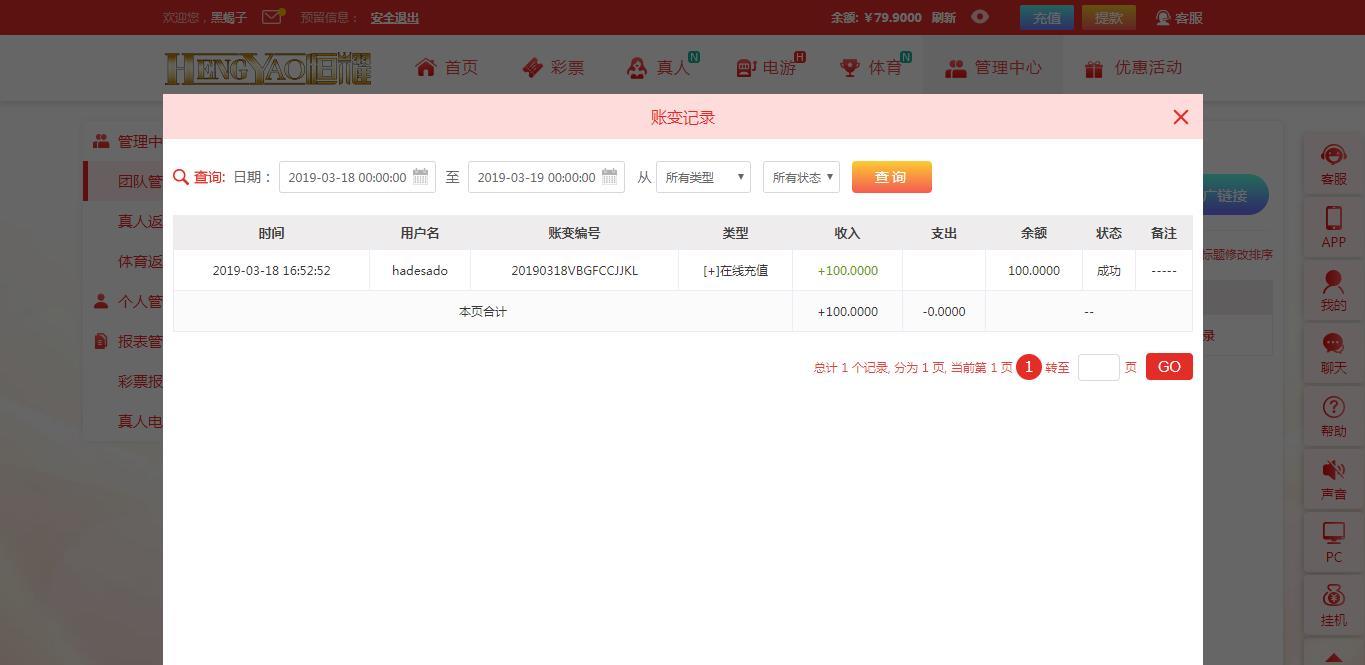The image size is (1365, 665).
Task: Open 真人 live casino menu
Action: click(661, 67)
